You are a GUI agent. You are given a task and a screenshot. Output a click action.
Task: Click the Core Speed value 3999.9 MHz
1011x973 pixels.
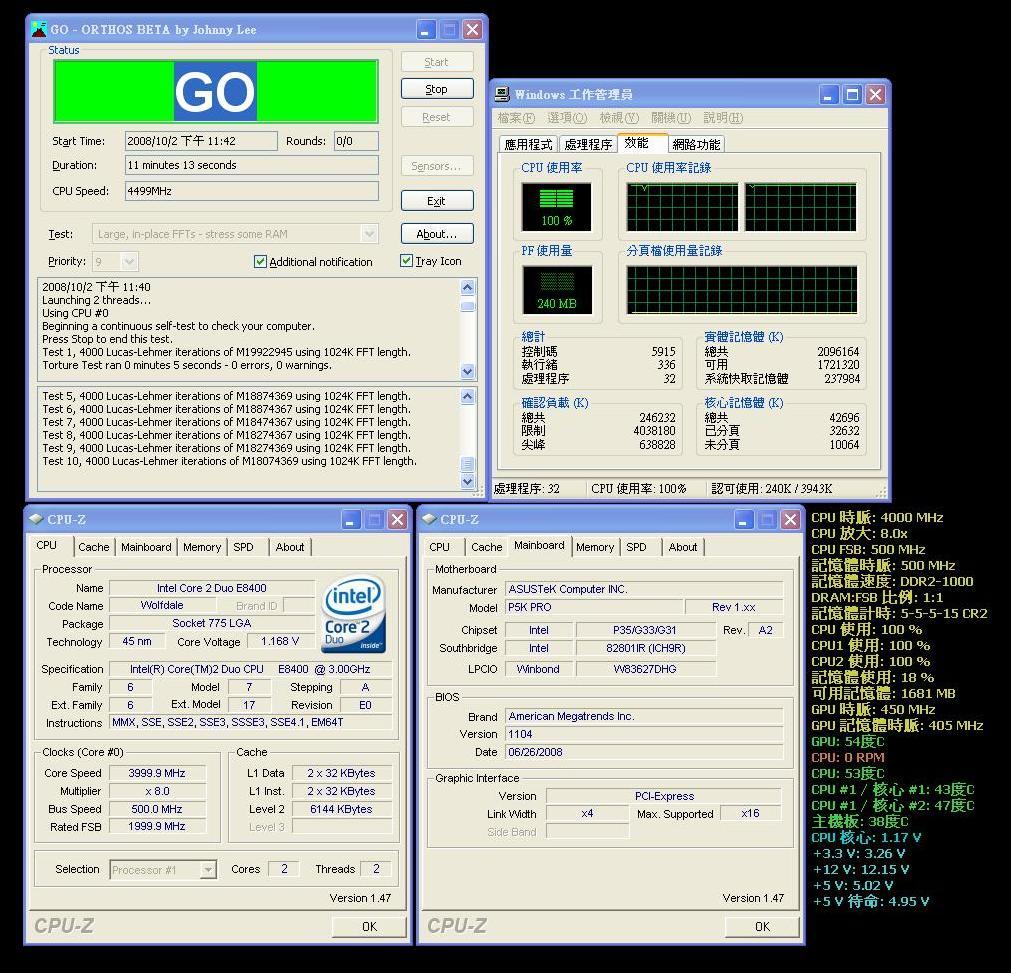(157, 773)
